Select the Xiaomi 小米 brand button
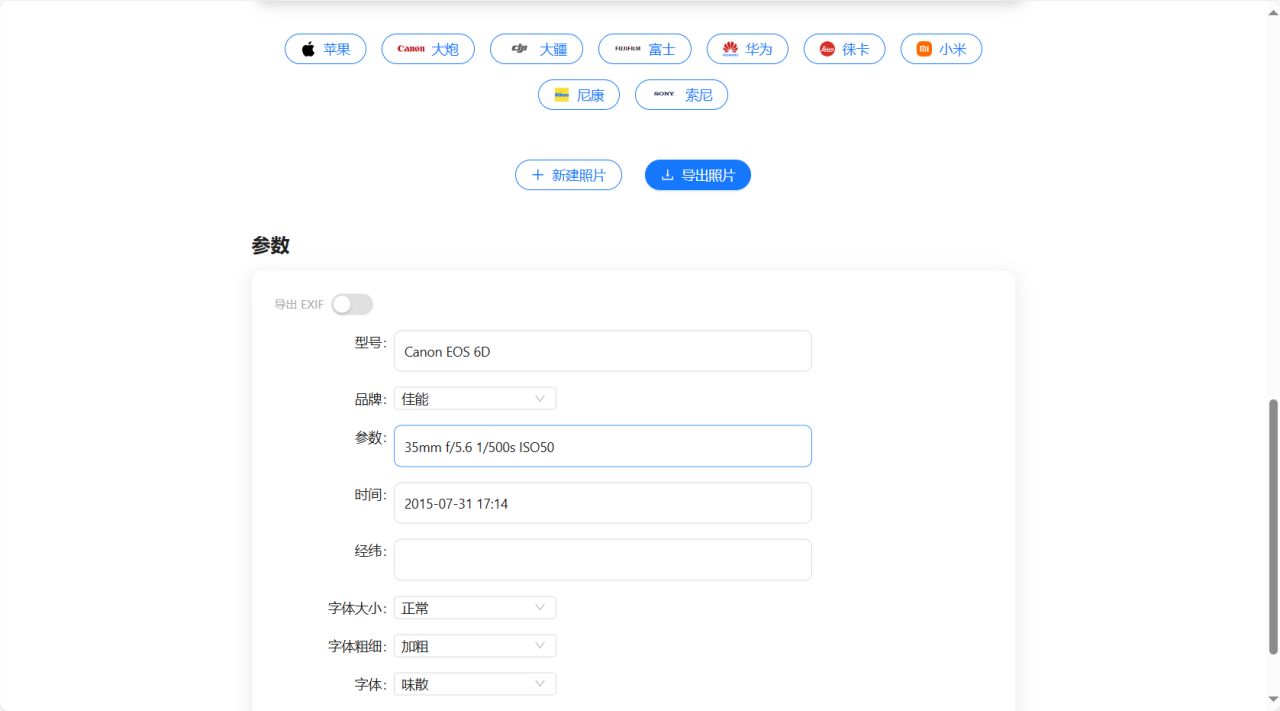The image size is (1280, 711). [941, 49]
